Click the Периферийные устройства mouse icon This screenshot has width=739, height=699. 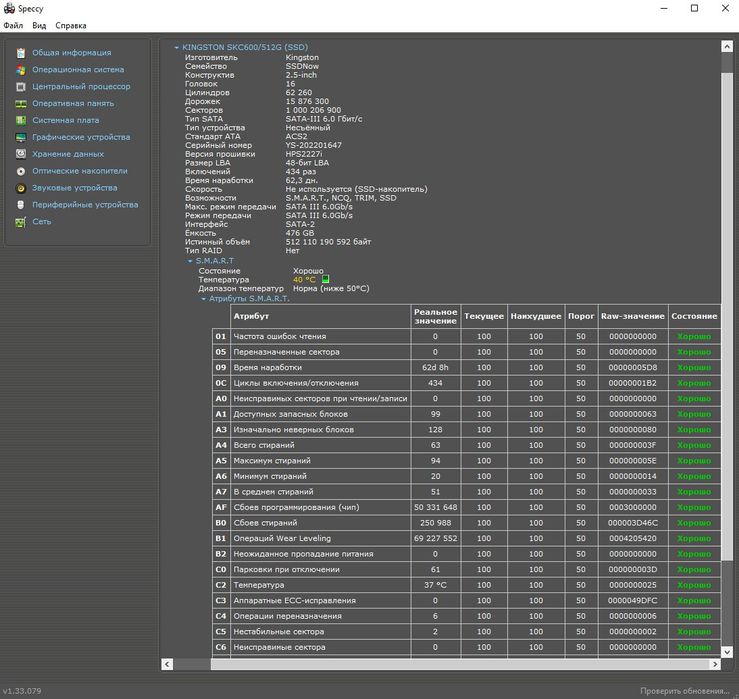click(x=21, y=205)
